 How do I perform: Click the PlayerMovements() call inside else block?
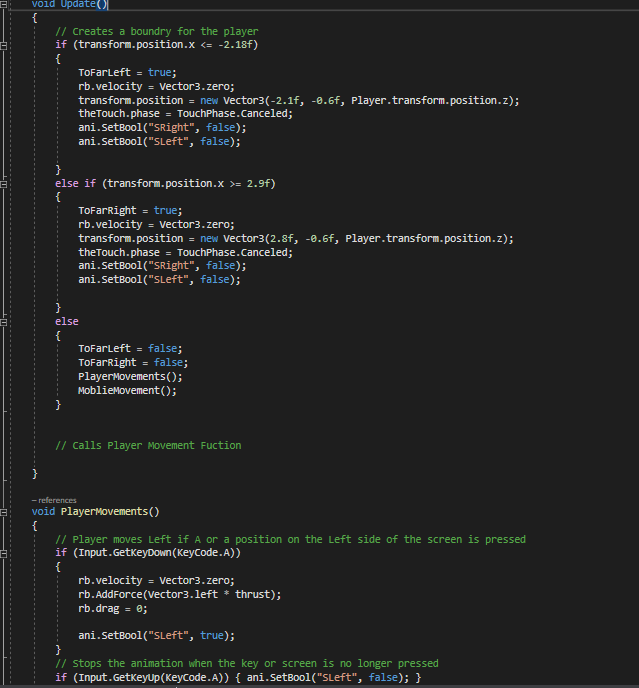pyautogui.click(x=130, y=376)
